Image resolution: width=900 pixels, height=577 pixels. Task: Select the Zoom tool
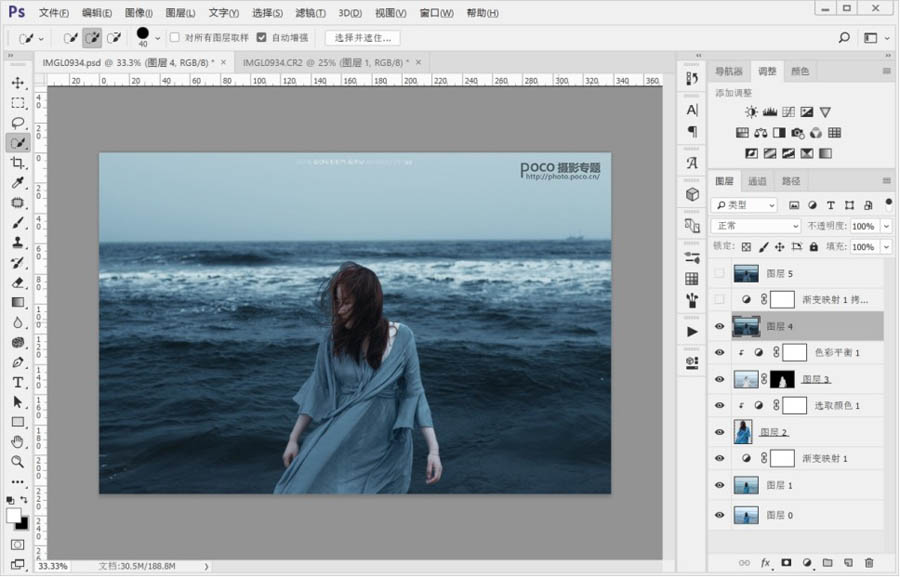coord(18,462)
